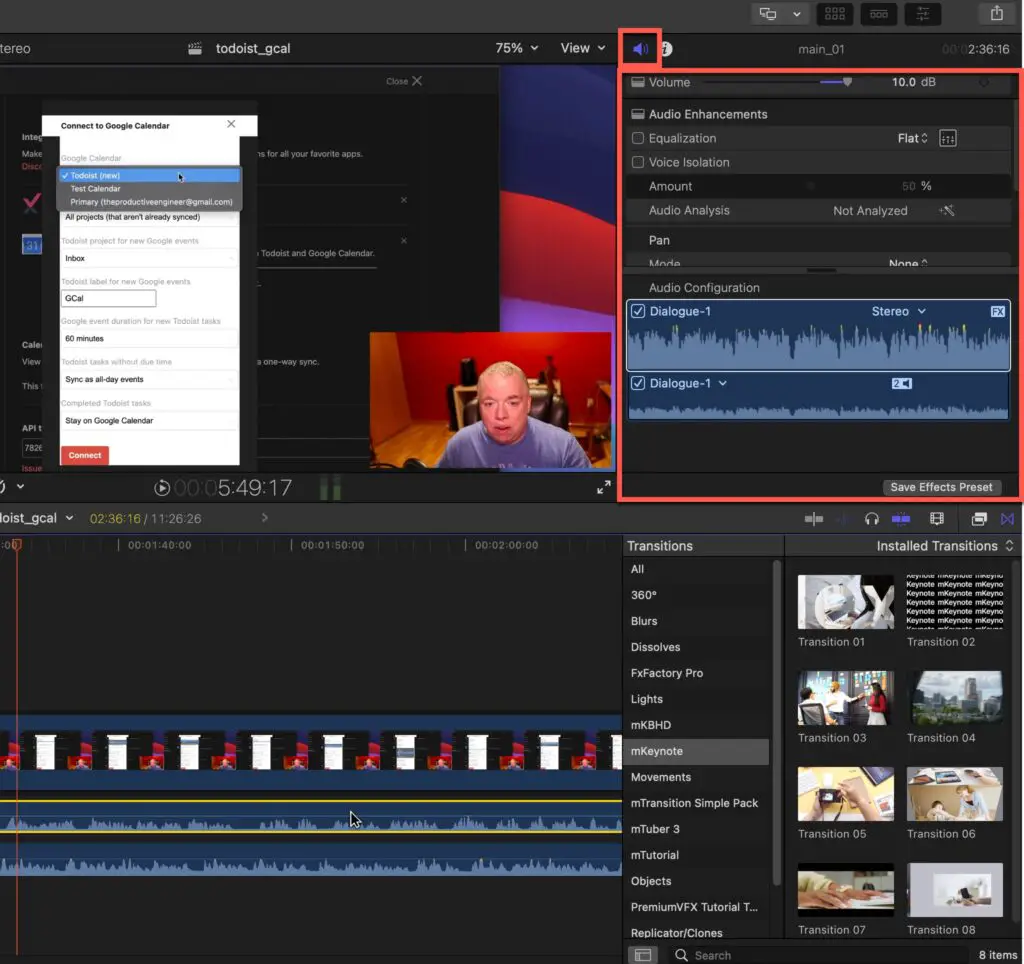Click the workspace layout windows icon
Screen dimensions: 1024x964
coord(768,14)
